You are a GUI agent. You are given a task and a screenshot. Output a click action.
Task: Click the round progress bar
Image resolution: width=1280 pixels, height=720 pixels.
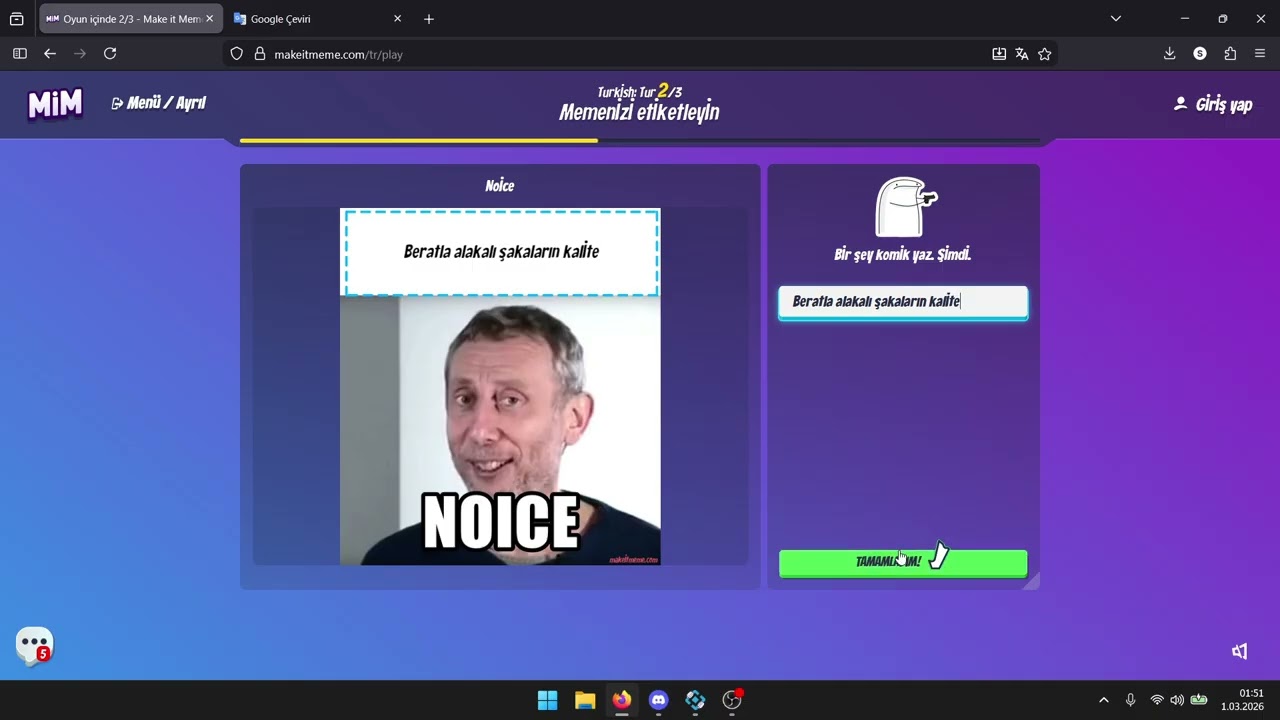(x=640, y=141)
